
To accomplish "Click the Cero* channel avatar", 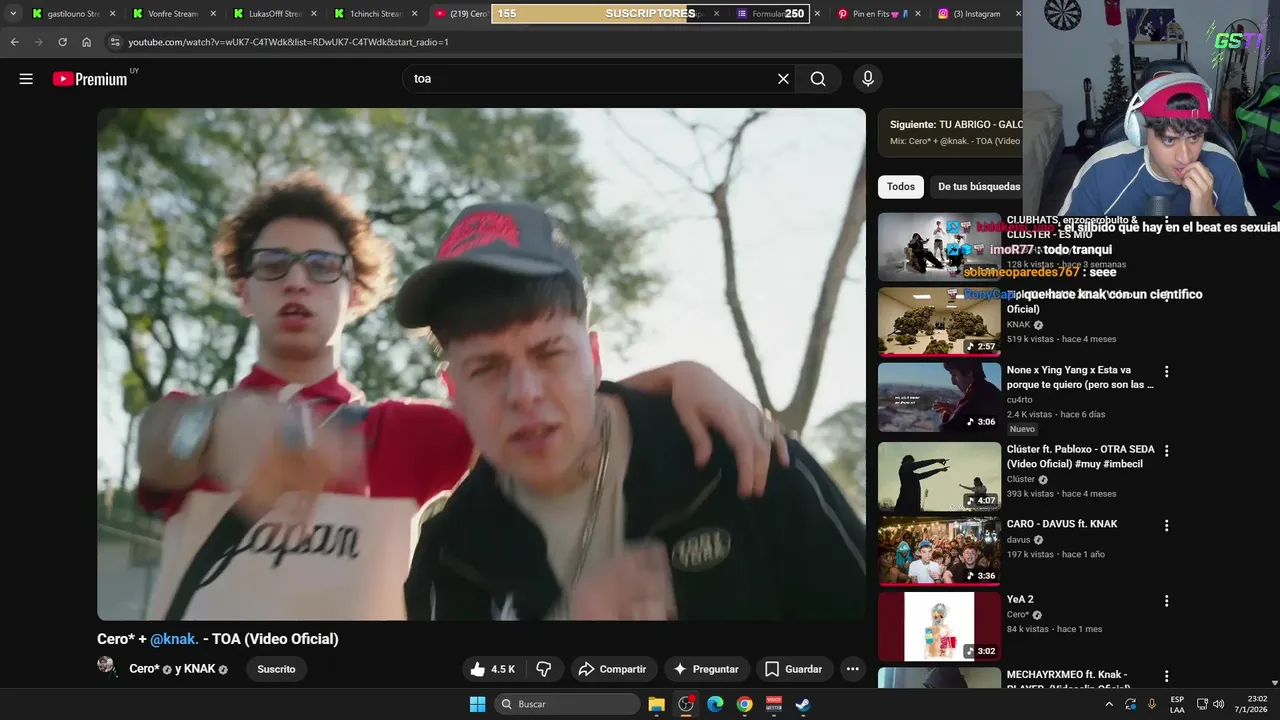I will click(x=107, y=667).
